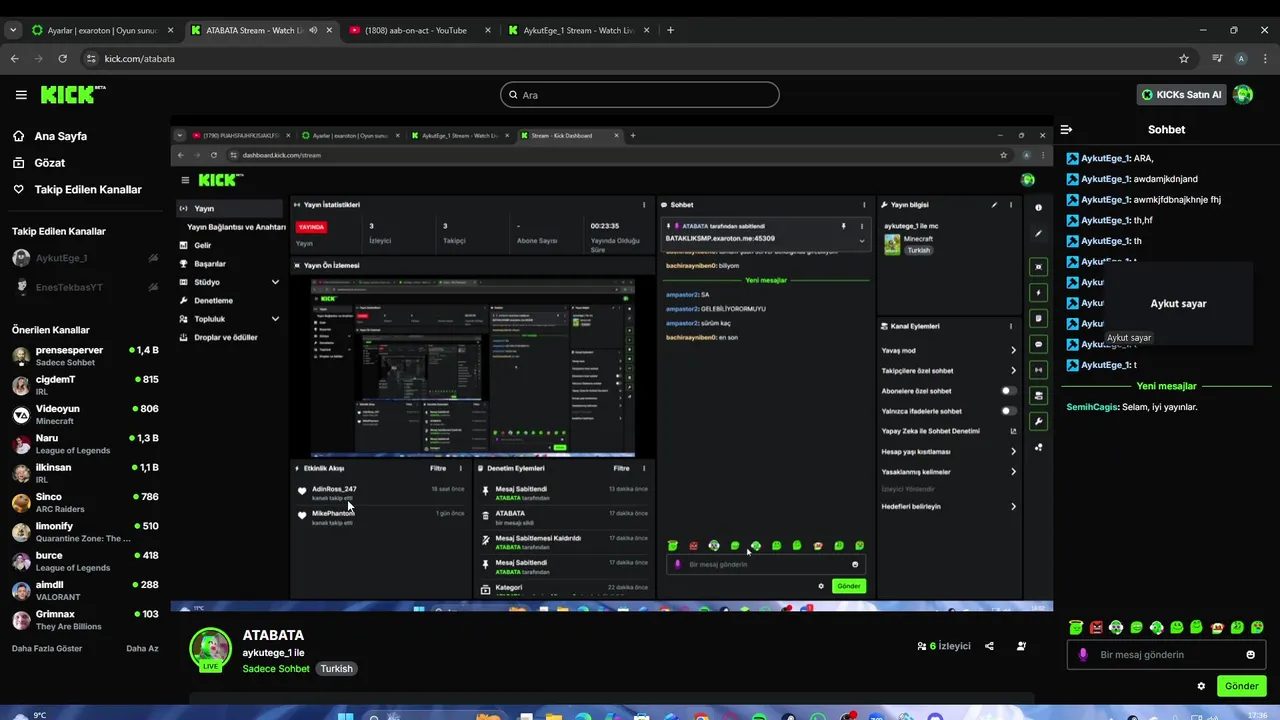The width and height of the screenshot is (1280, 720).
Task: Focus the Ara search field
Action: (640, 95)
